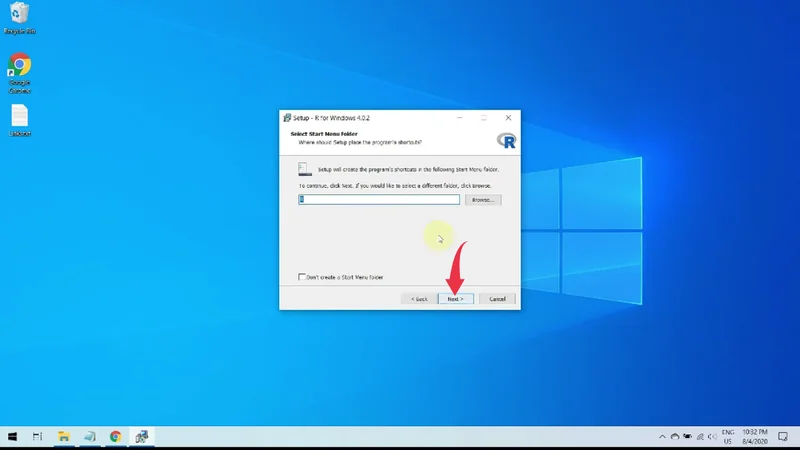This screenshot has height=450, width=800.
Task: Open File Explorer from the taskbar
Action: [x=64, y=437]
